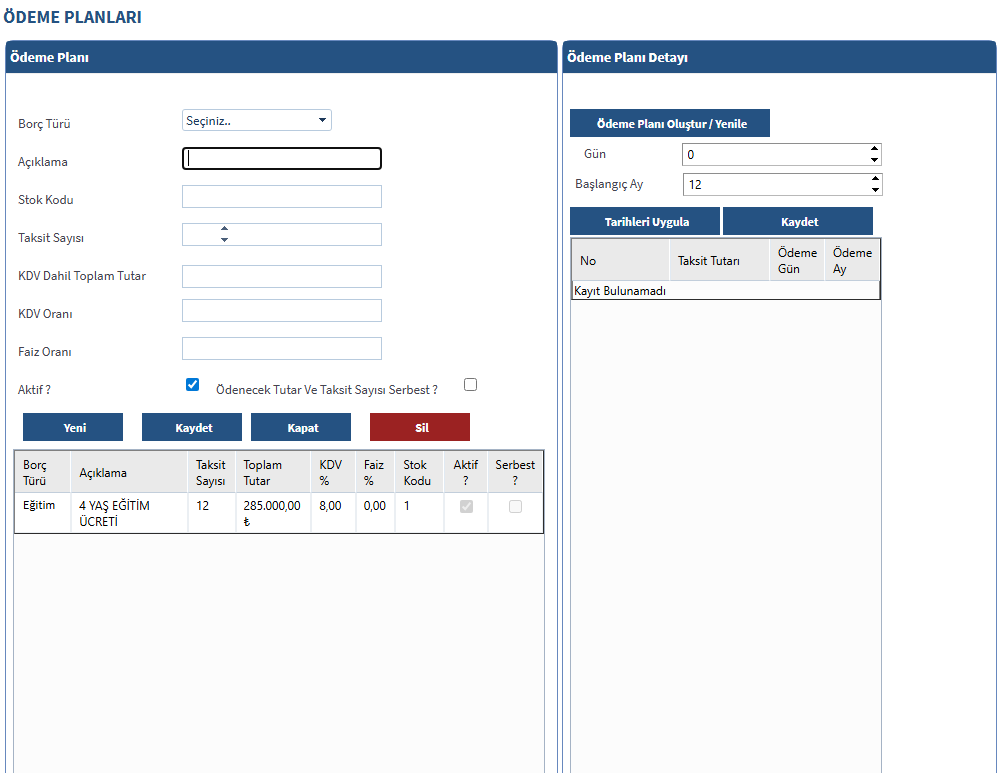This screenshot has width=1000, height=780.
Task: Increase Taksit Sayısı with up arrow
Action: [x=224, y=229]
